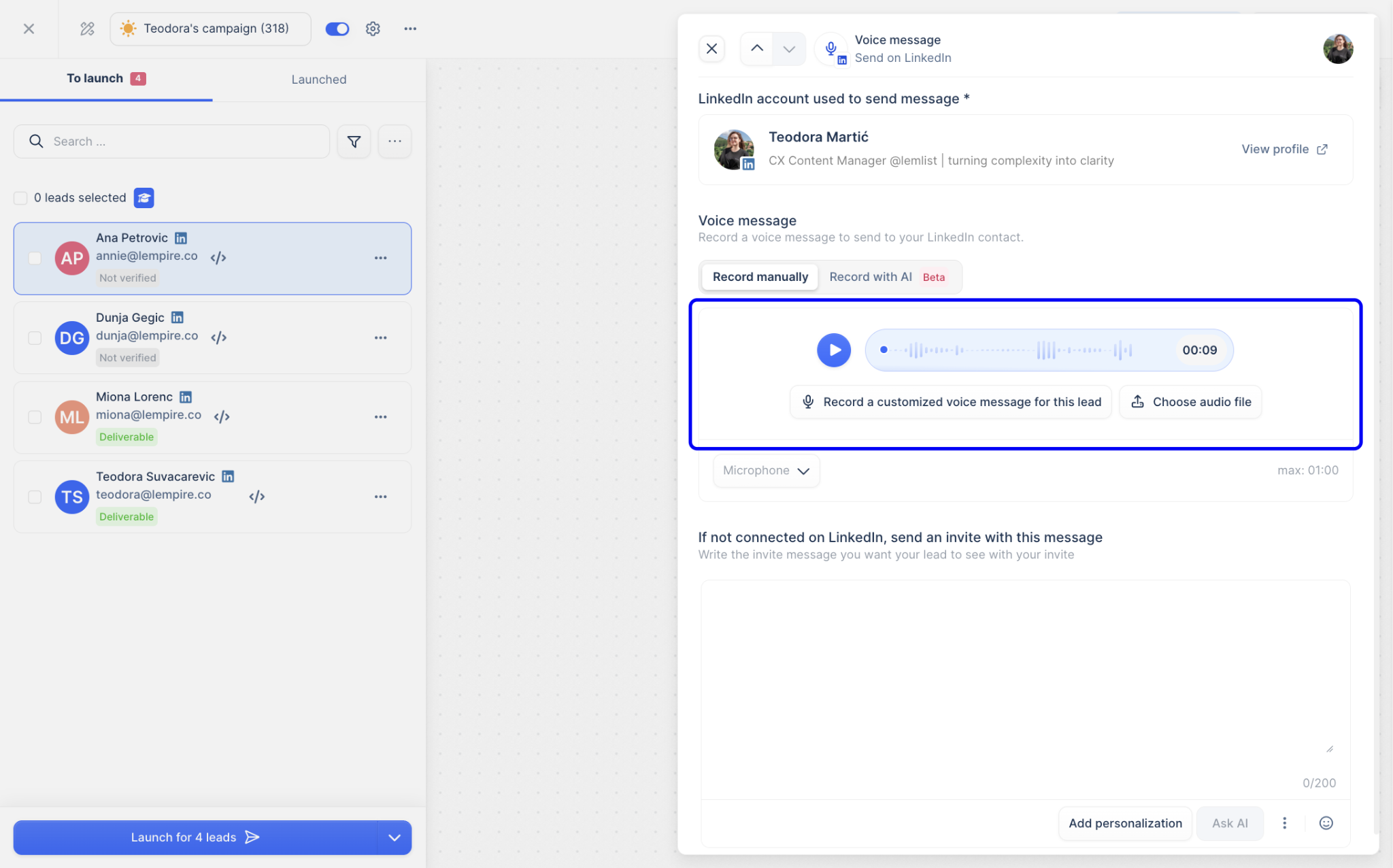Click the Deliverable badge under Teodora Suvacarevic

[127, 517]
